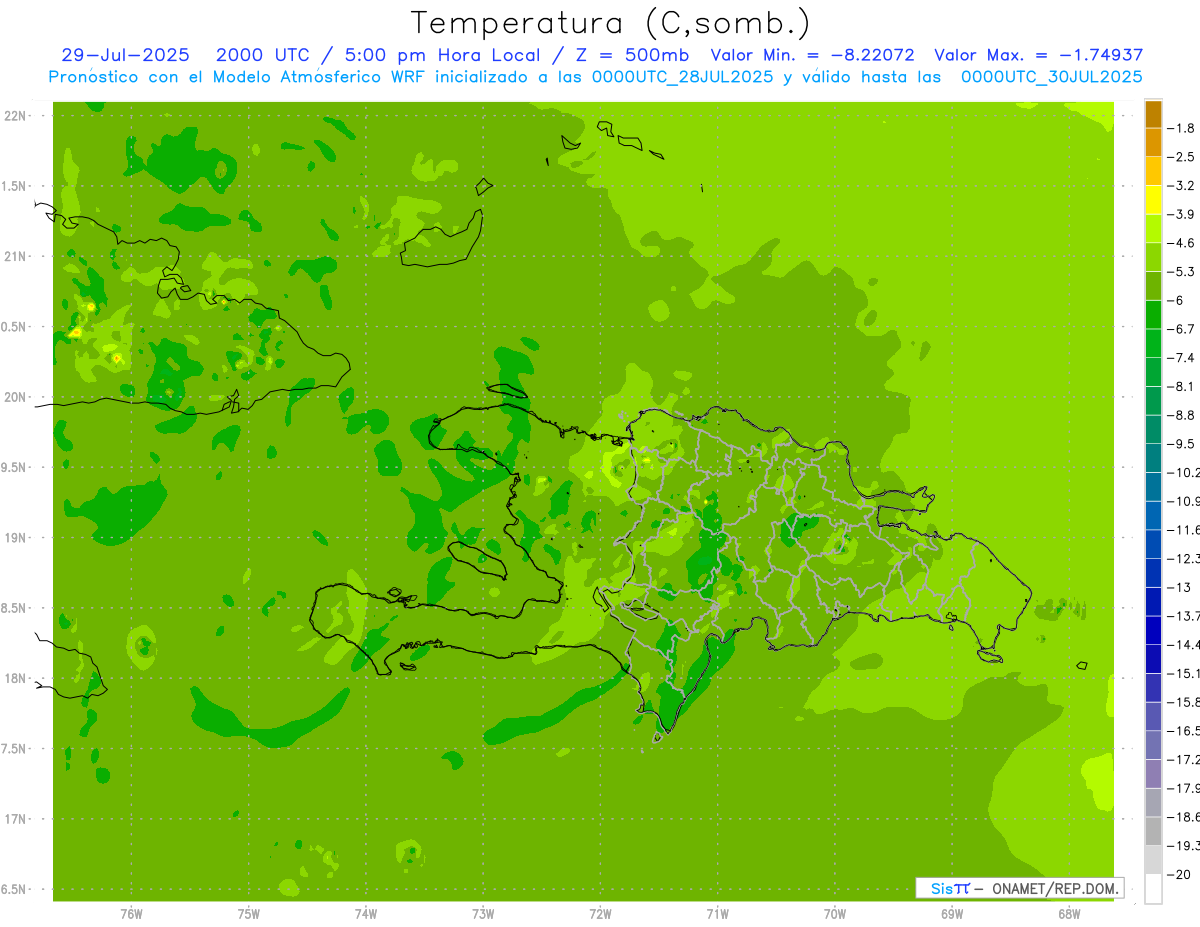Click the "68W" longitude label
This screenshot has height=927, width=1200.
point(1069,913)
